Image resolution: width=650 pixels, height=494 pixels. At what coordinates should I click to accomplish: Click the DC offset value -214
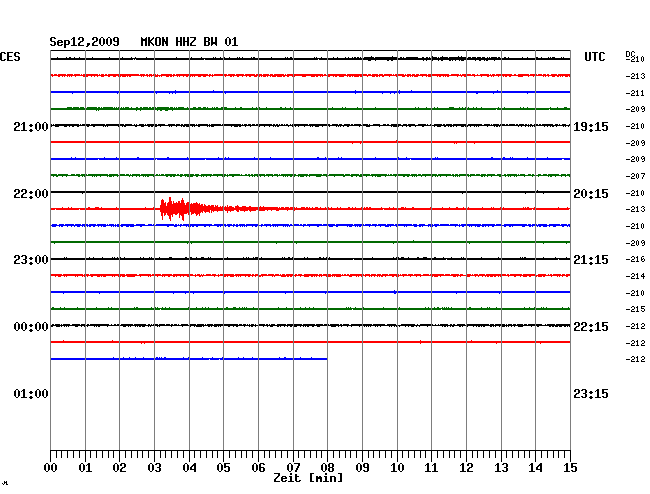[635, 276]
